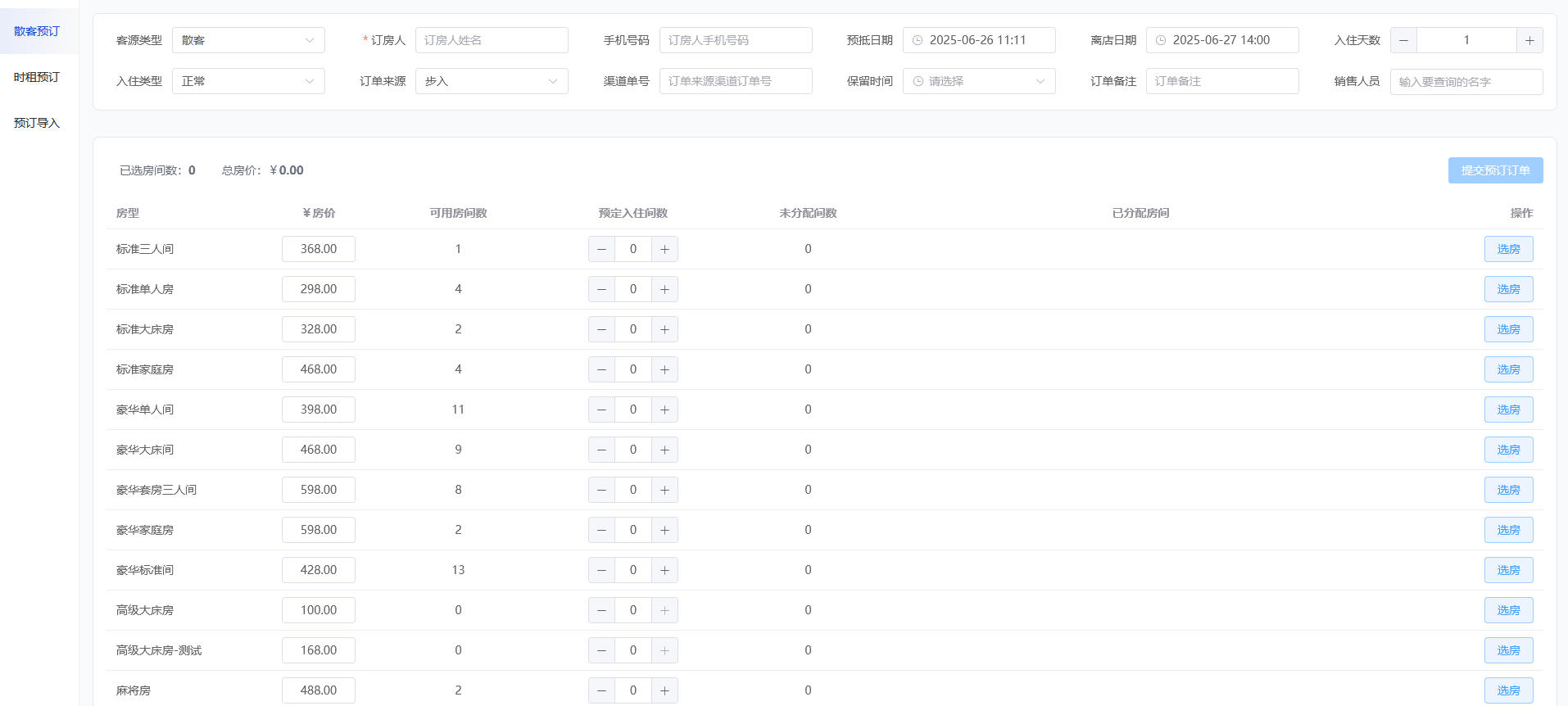Click 选房 for 豪华套房三人间
This screenshot has height=706, width=1568.
coord(1508,490)
